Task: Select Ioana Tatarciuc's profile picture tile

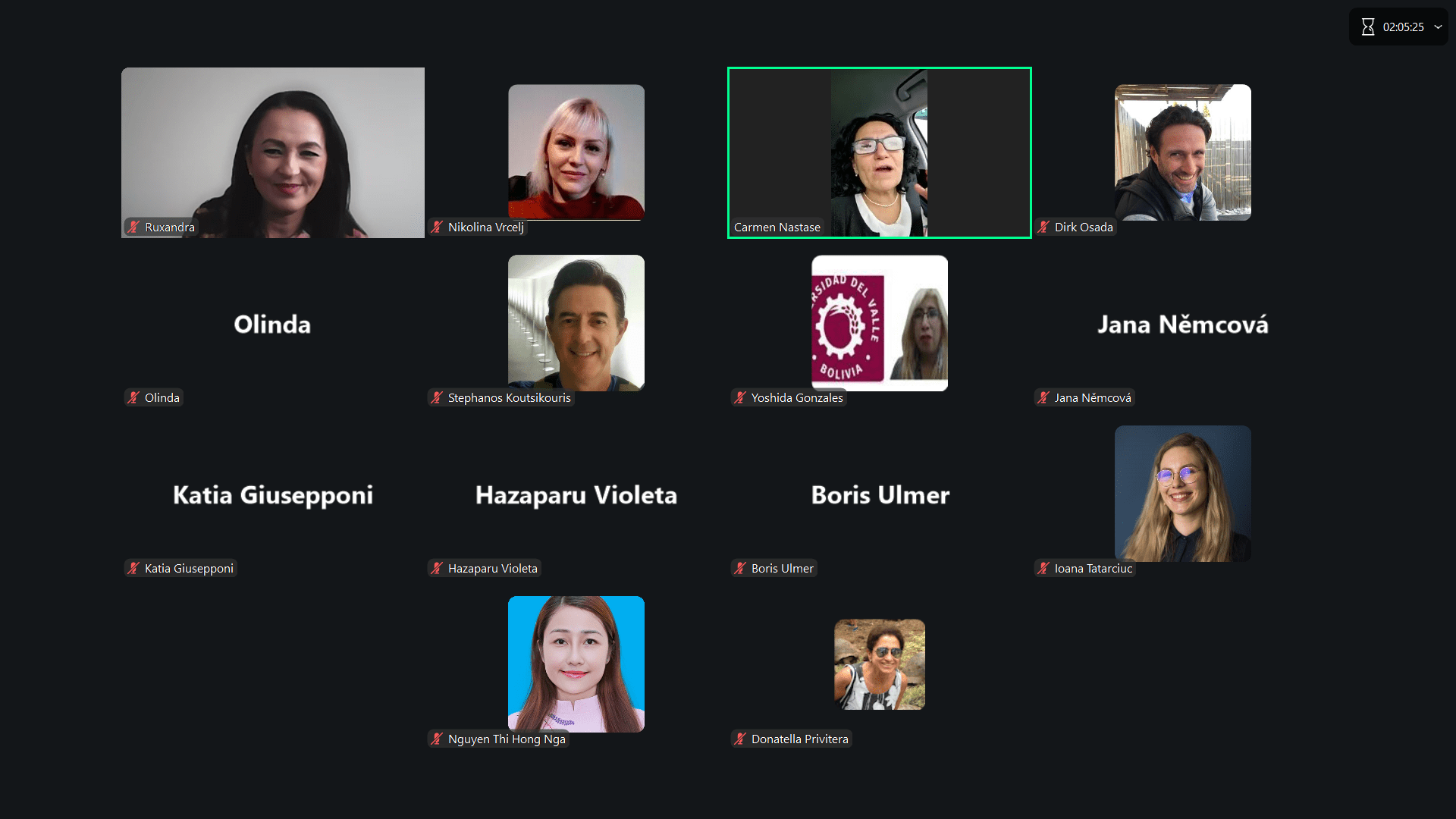Action: [1183, 494]
